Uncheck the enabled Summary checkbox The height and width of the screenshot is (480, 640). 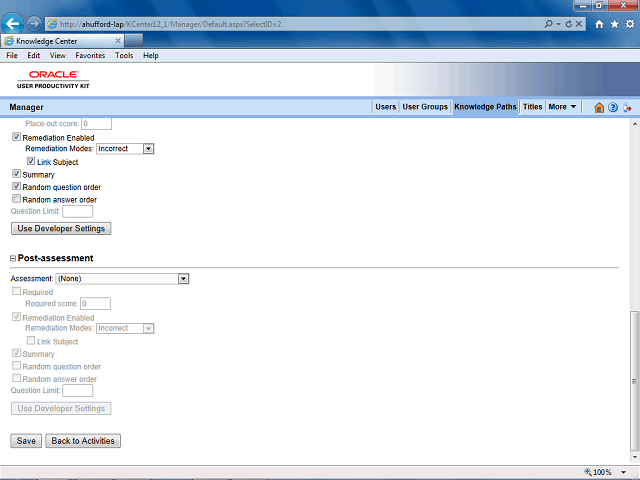pos(16,173)
